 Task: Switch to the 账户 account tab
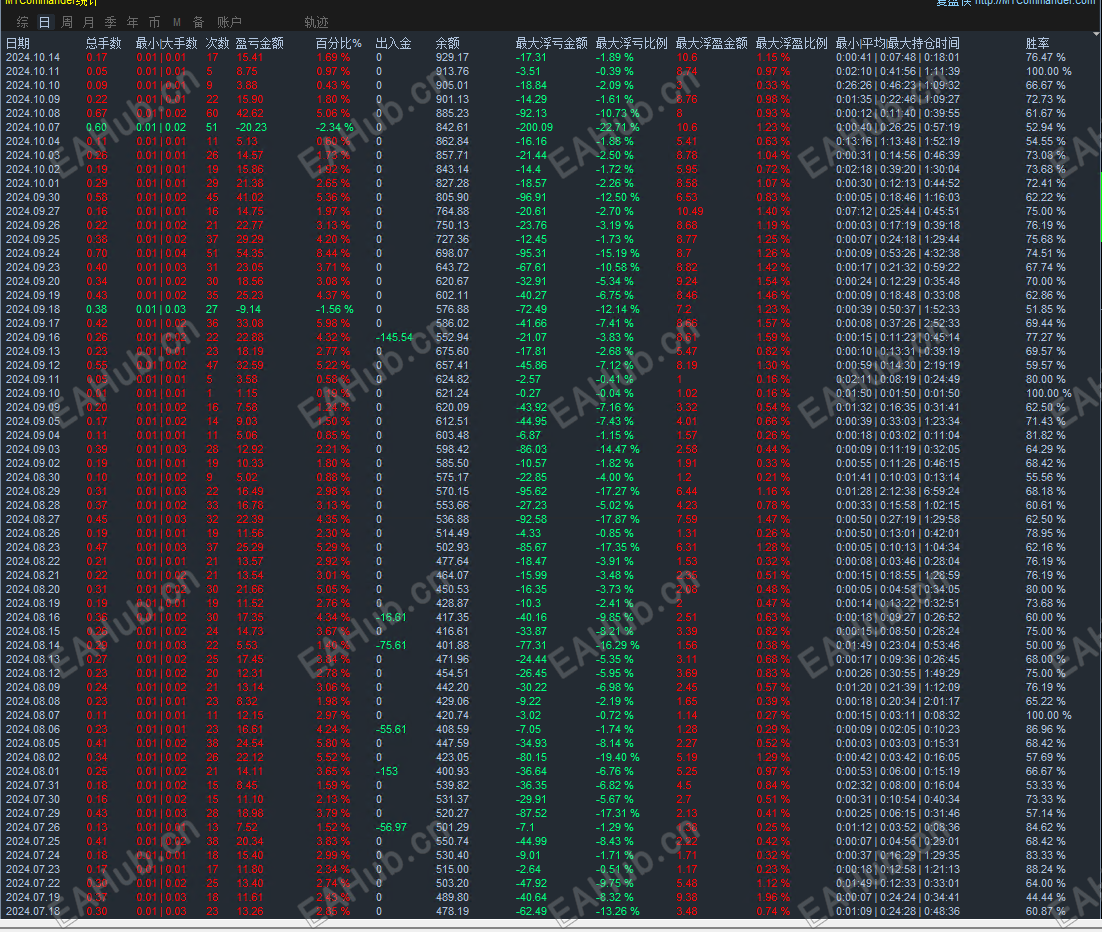click(229, 22)
